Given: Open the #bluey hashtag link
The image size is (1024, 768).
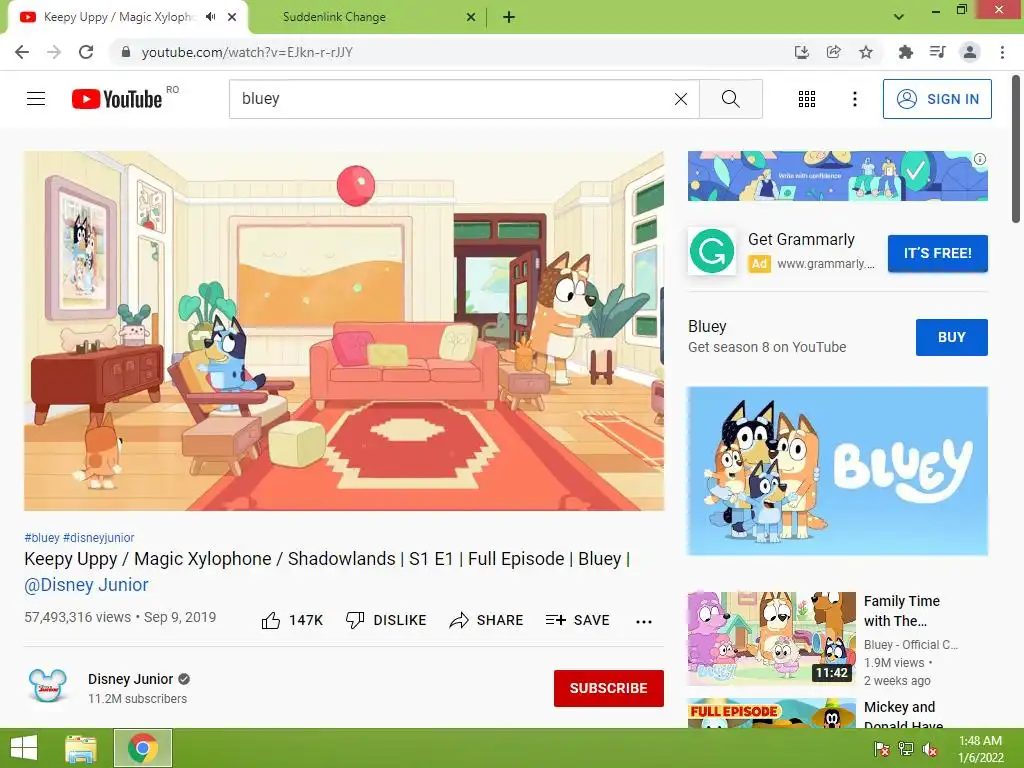Looking at the screenshot, I should [x=42, y=537].
